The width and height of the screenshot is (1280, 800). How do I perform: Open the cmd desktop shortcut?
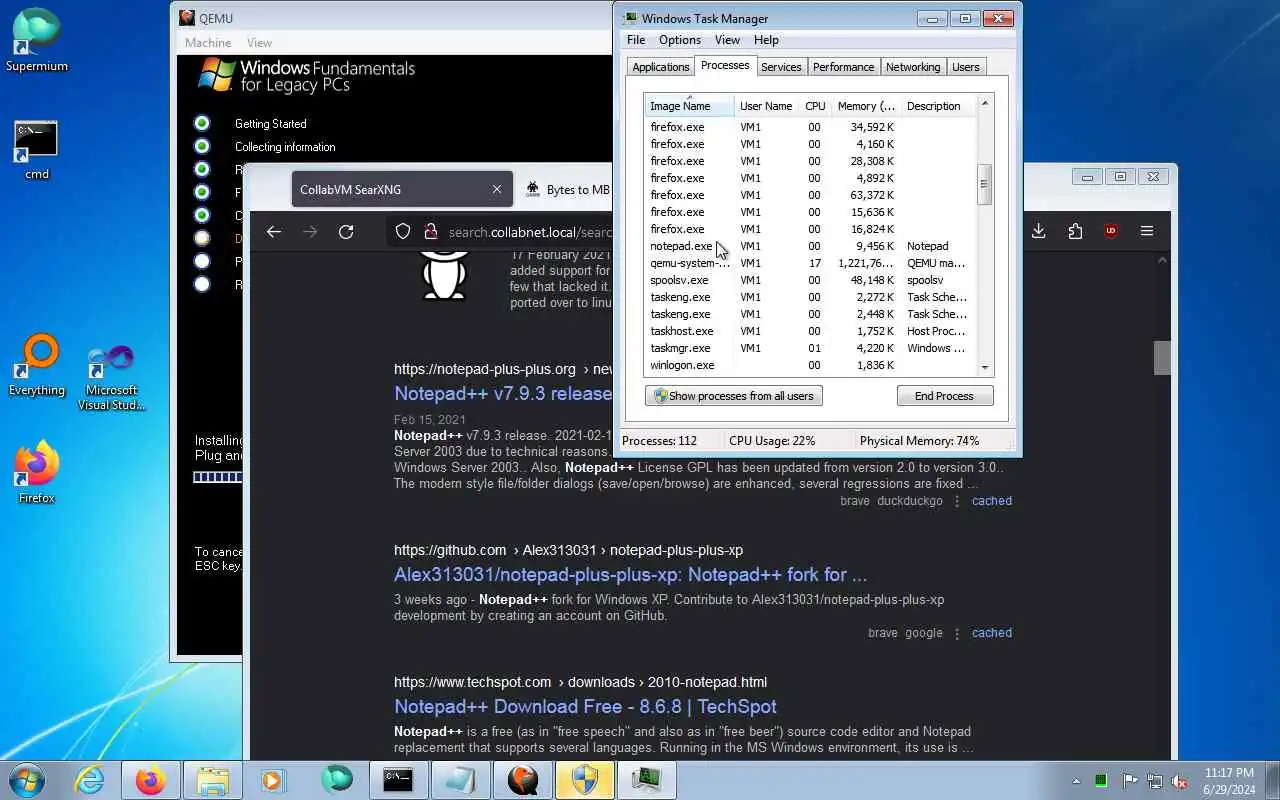pos(36,150)
